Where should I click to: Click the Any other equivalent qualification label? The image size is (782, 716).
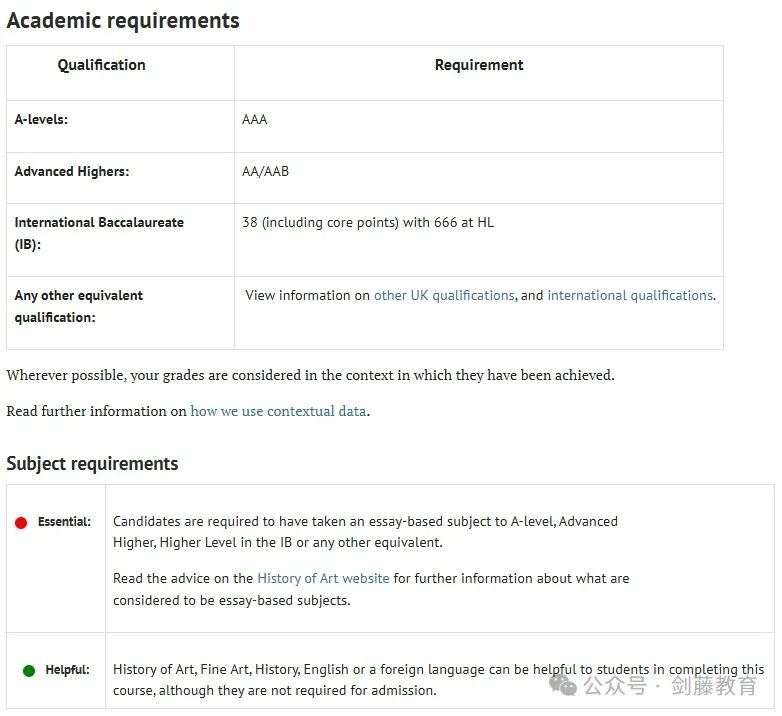[x=78, y=306]
